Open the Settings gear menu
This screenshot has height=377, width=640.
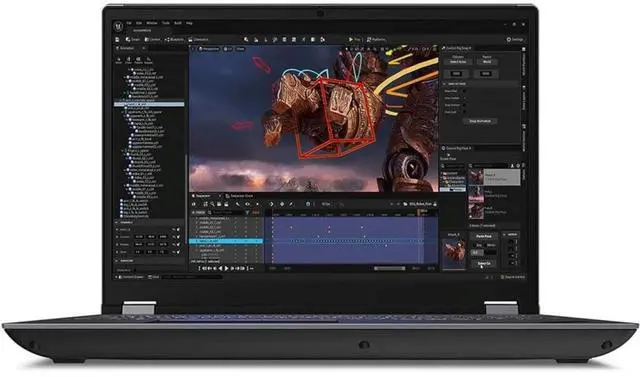coord(515,40)
